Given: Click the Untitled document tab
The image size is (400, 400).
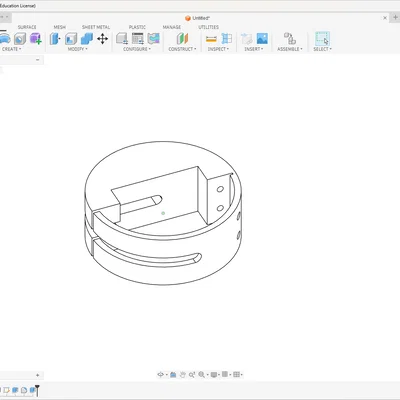Looking at the screenshot, I should click(x=197, y=18).
